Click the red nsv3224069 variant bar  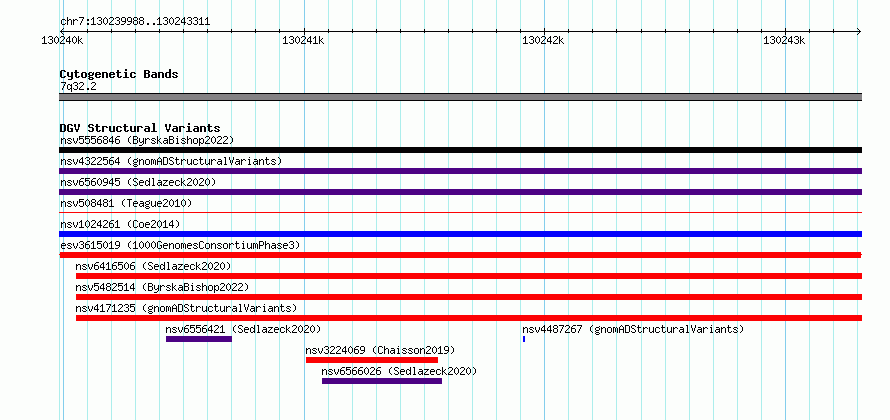coord(372,360)
